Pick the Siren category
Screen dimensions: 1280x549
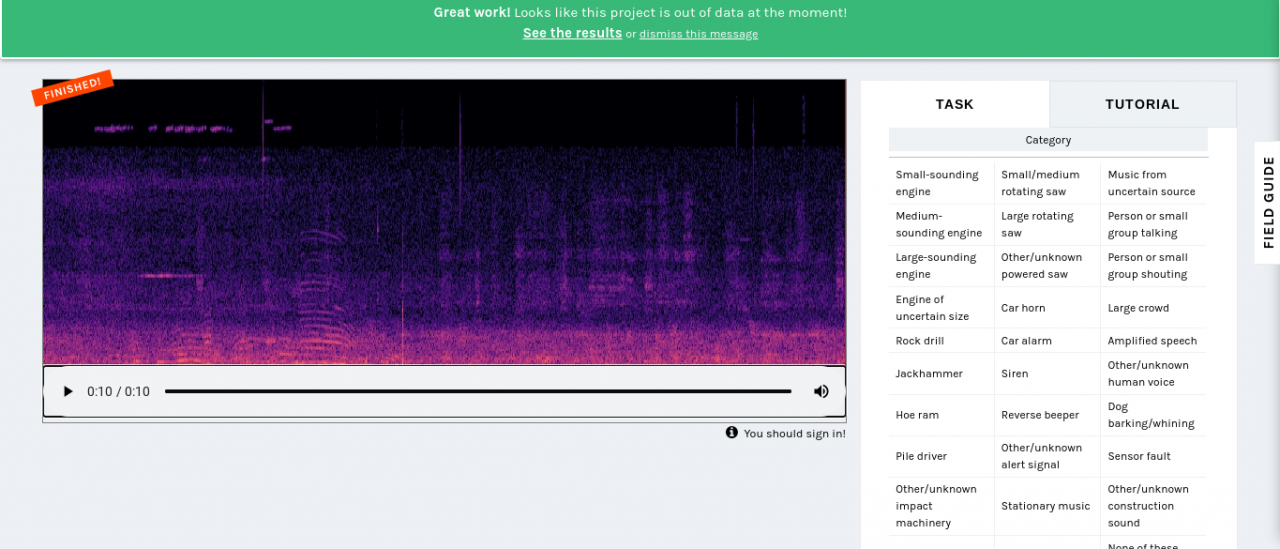click(1047, 373)
